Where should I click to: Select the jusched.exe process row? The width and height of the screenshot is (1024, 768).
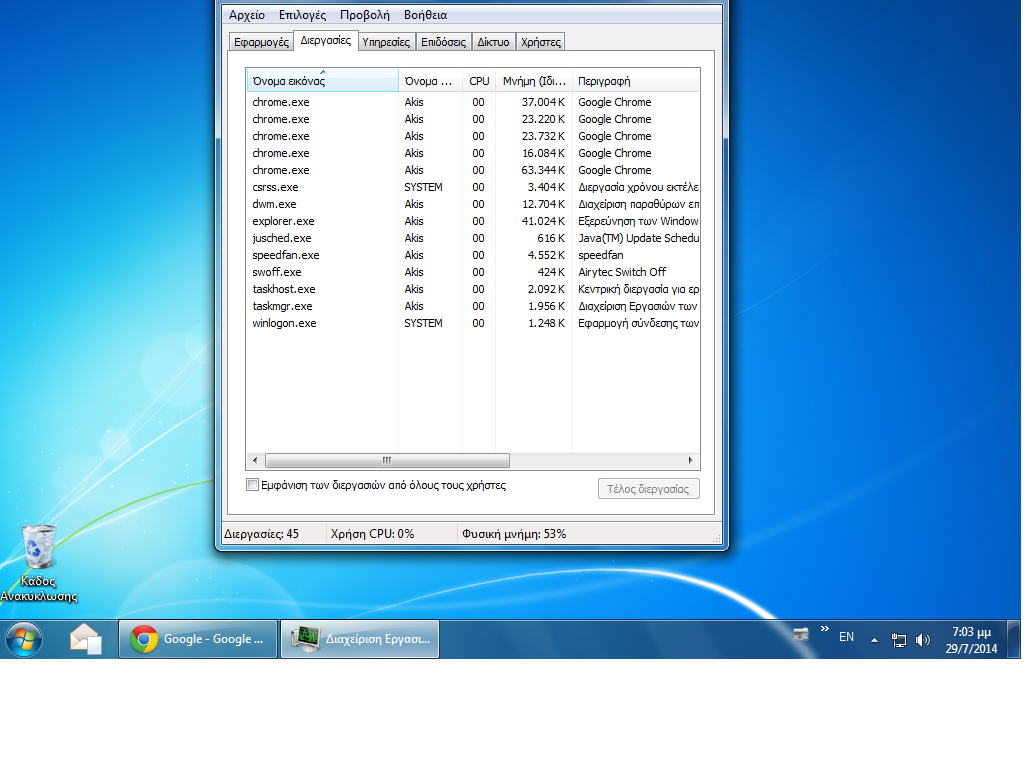[473, 238]
